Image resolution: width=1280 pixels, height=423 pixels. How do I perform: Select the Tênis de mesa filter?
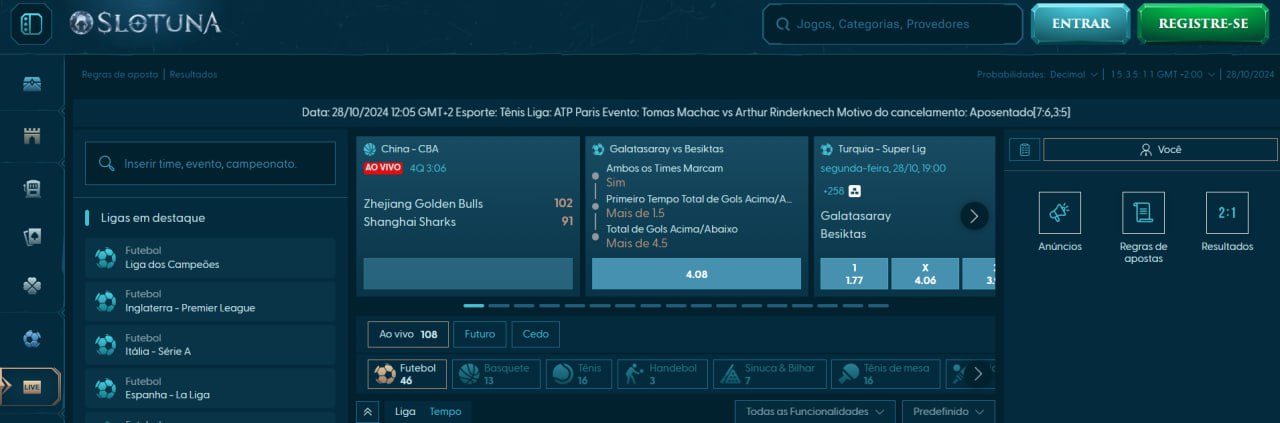tap(885, 374)
